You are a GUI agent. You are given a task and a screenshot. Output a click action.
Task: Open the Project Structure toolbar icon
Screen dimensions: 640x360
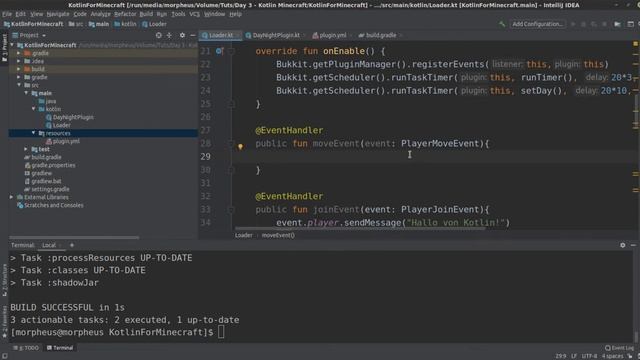(x=618, y=24)
